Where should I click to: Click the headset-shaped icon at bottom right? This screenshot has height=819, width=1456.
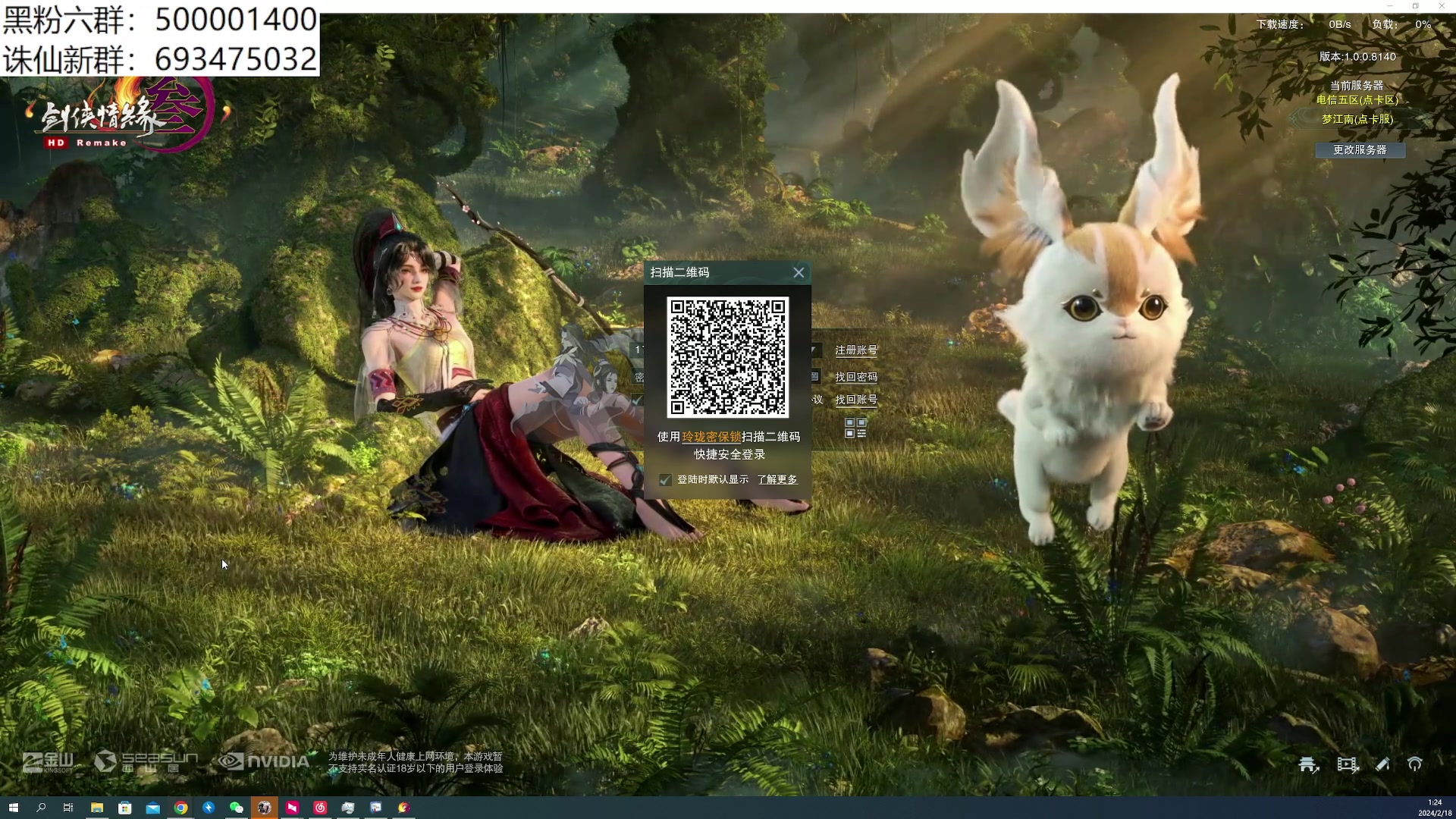click(x=1415, y=764)
